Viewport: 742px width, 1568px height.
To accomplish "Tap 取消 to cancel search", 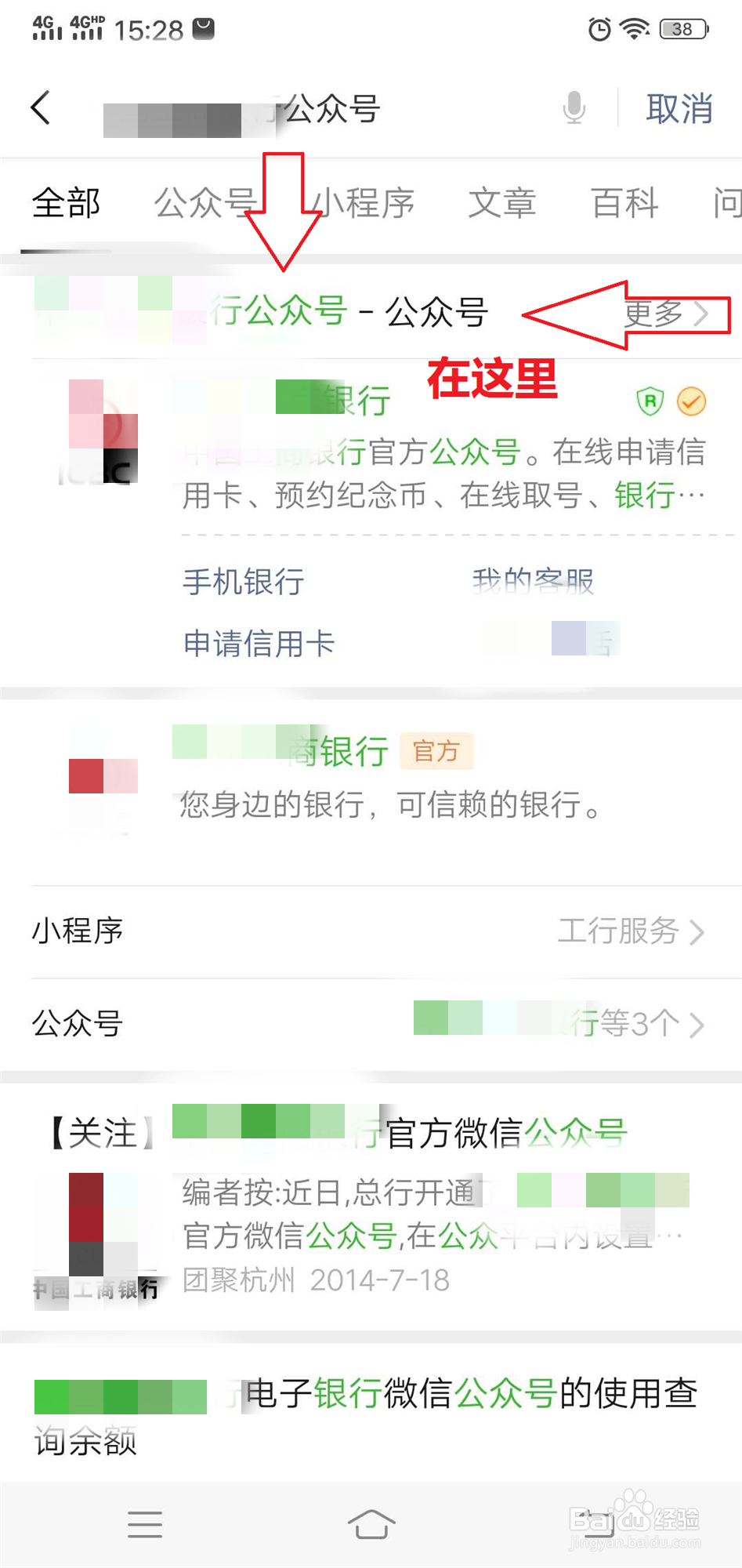I will point(679,108).
